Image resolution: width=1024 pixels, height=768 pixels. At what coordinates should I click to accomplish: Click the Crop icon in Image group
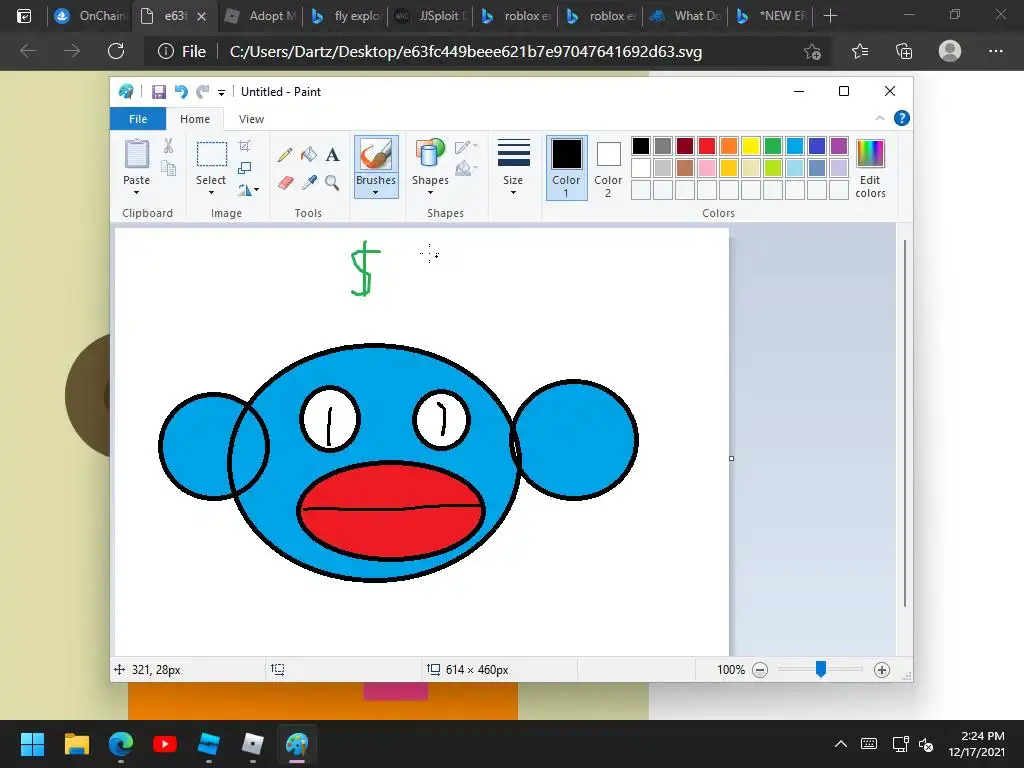pos(244,146)
